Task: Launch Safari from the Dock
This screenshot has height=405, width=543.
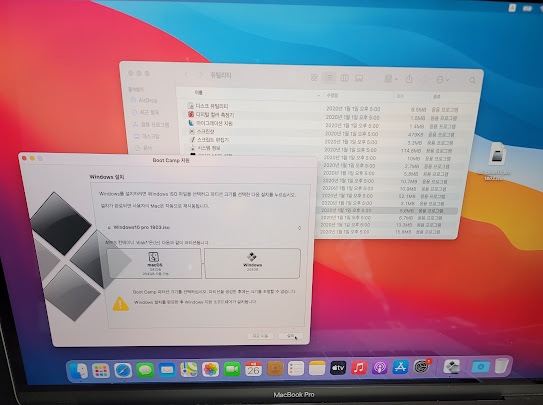Action: tap(123, 370)
